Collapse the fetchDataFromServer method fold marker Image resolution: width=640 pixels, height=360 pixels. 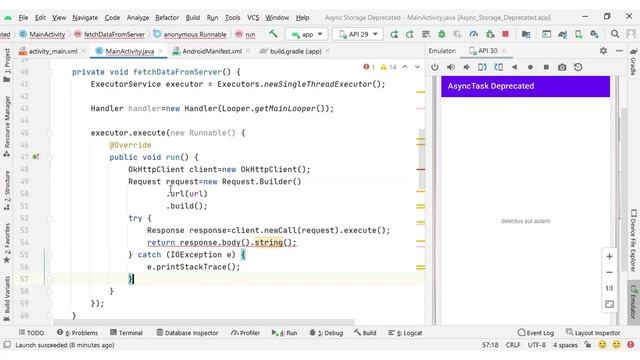(x=50, y=72)
